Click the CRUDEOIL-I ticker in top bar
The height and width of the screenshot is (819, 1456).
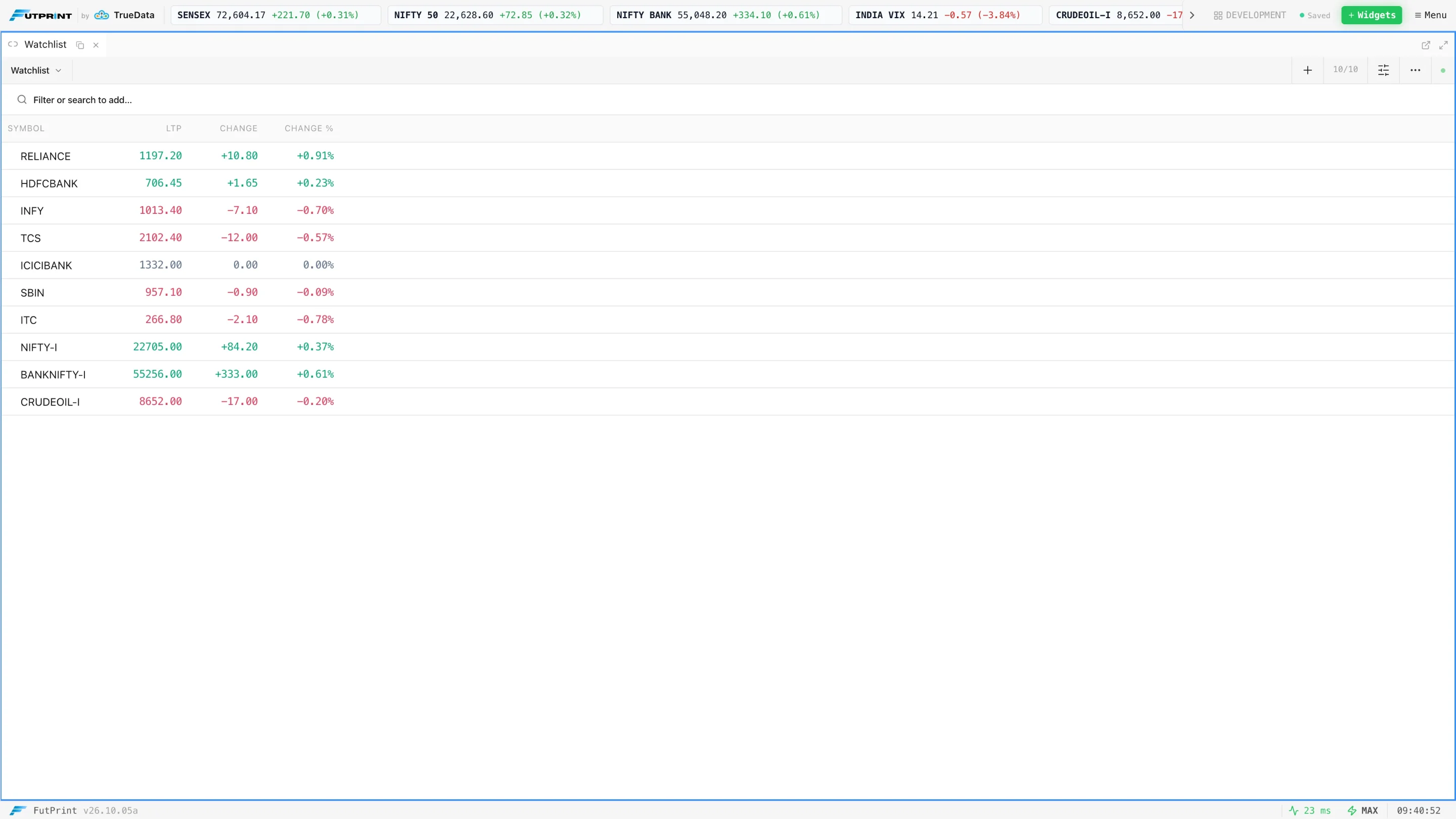pos(1116,15)
